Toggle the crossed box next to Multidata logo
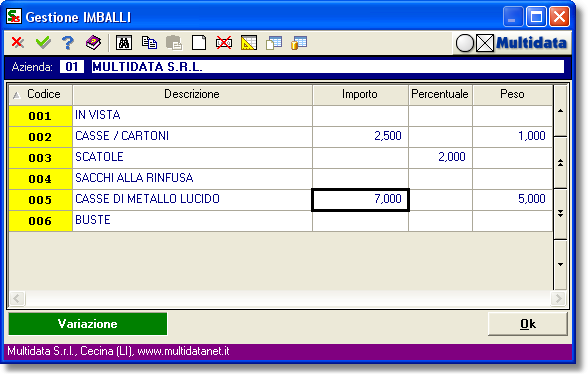The height and width of the screenshot is (376, 588). [x=485, y=43]
